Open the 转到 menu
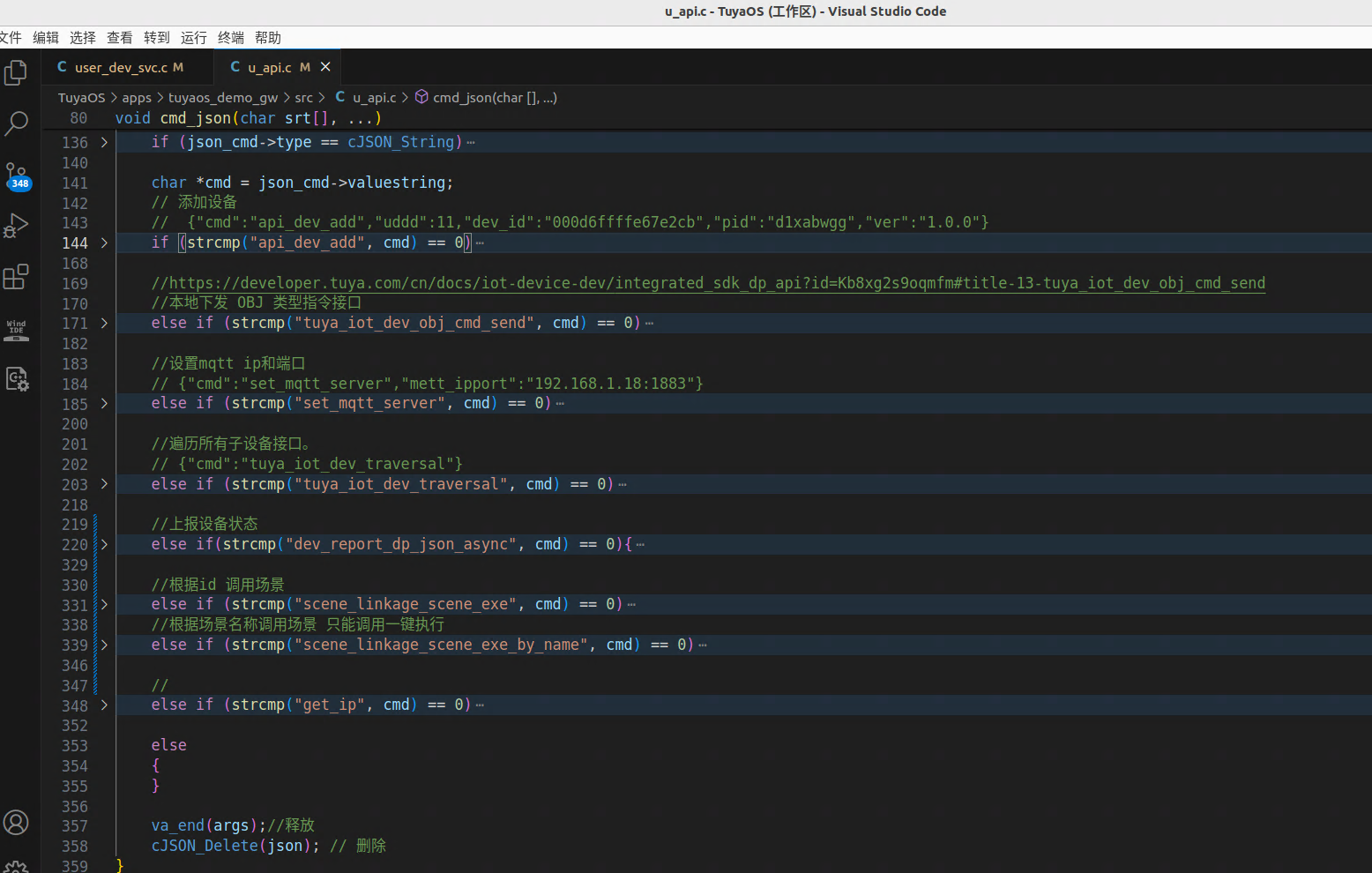Screen dimensions: 1372x873 pyautogui.click(x=157, y=37)
